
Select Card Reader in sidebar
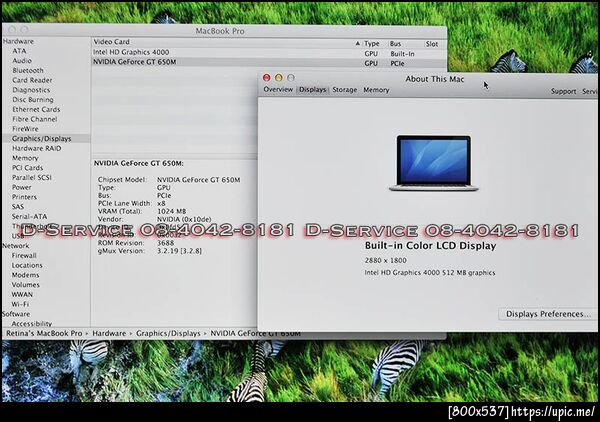pos(32,80)
